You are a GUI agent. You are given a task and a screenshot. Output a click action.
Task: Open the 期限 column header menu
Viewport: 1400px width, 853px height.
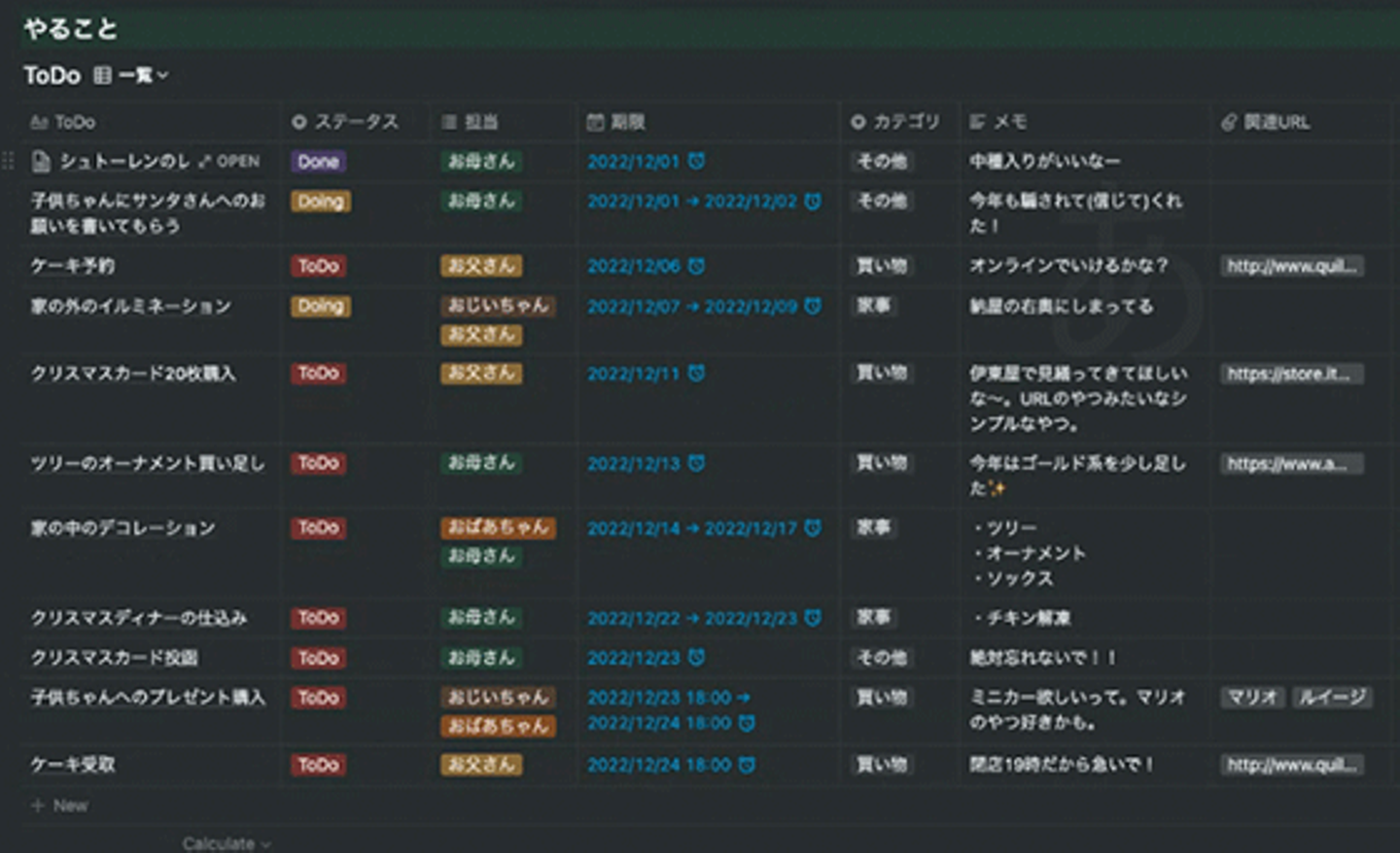(616, 122)
